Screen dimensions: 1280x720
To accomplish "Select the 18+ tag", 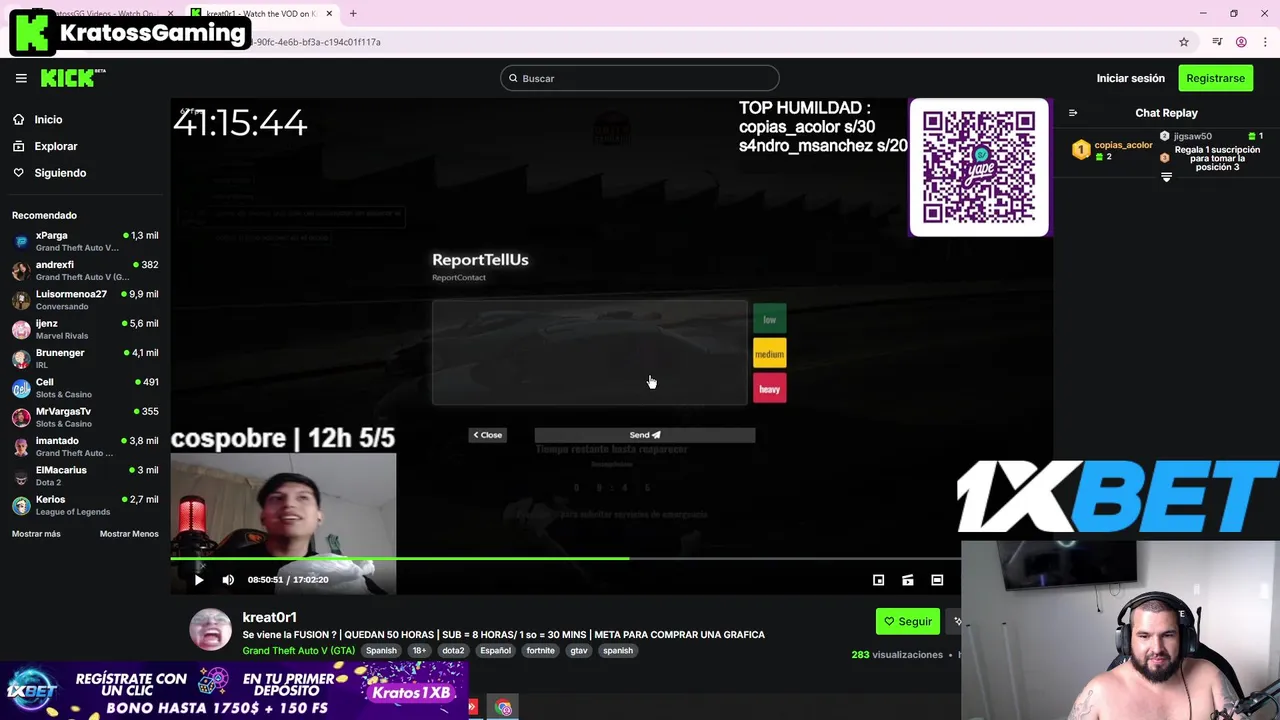I will (x=419, y=650).
